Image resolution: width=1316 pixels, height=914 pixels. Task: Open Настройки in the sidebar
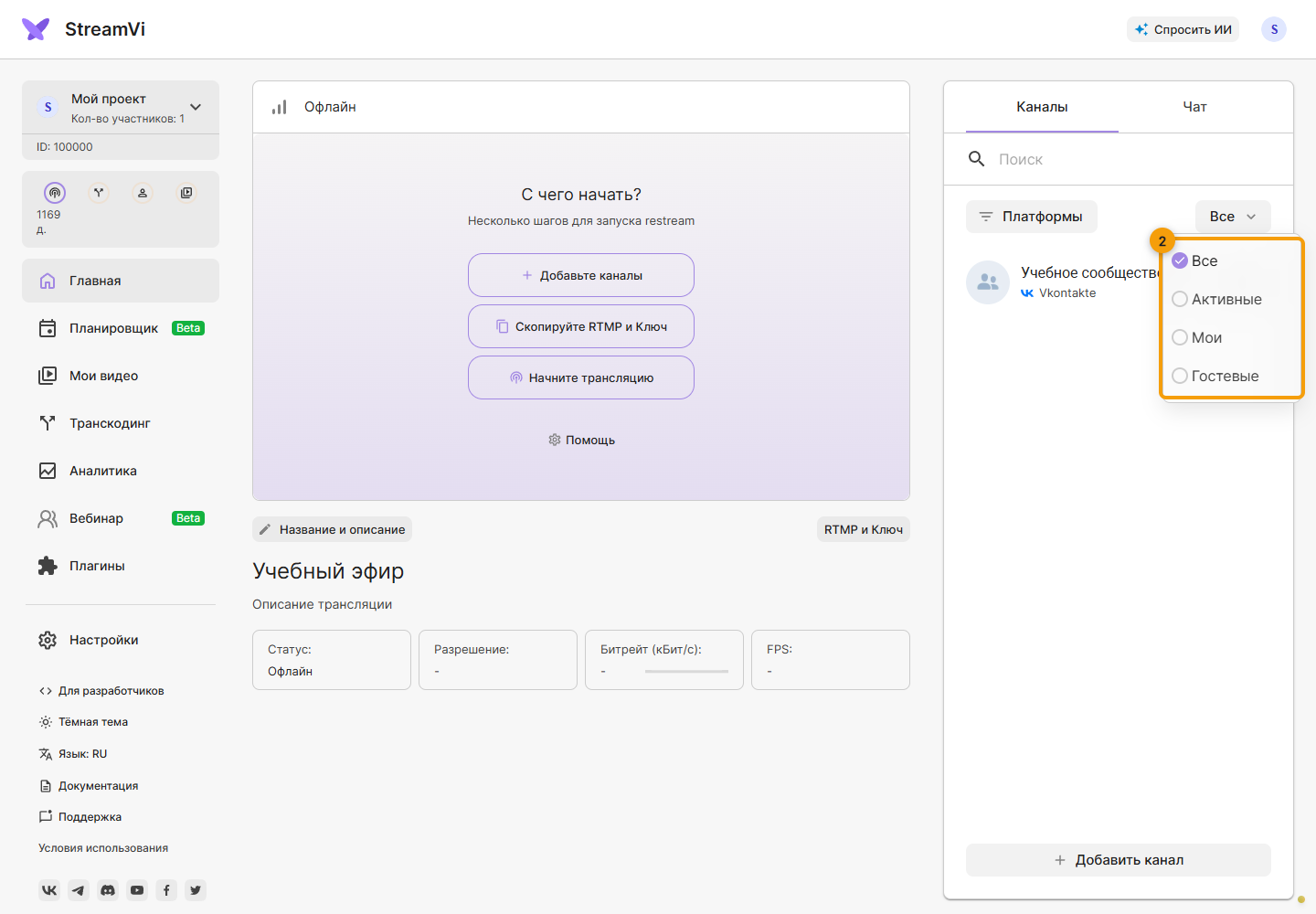pos(121,640)
